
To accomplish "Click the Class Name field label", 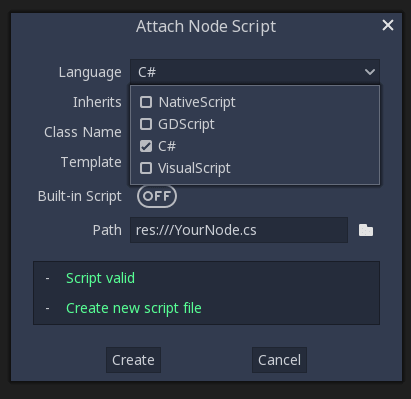I will point(83,132).
